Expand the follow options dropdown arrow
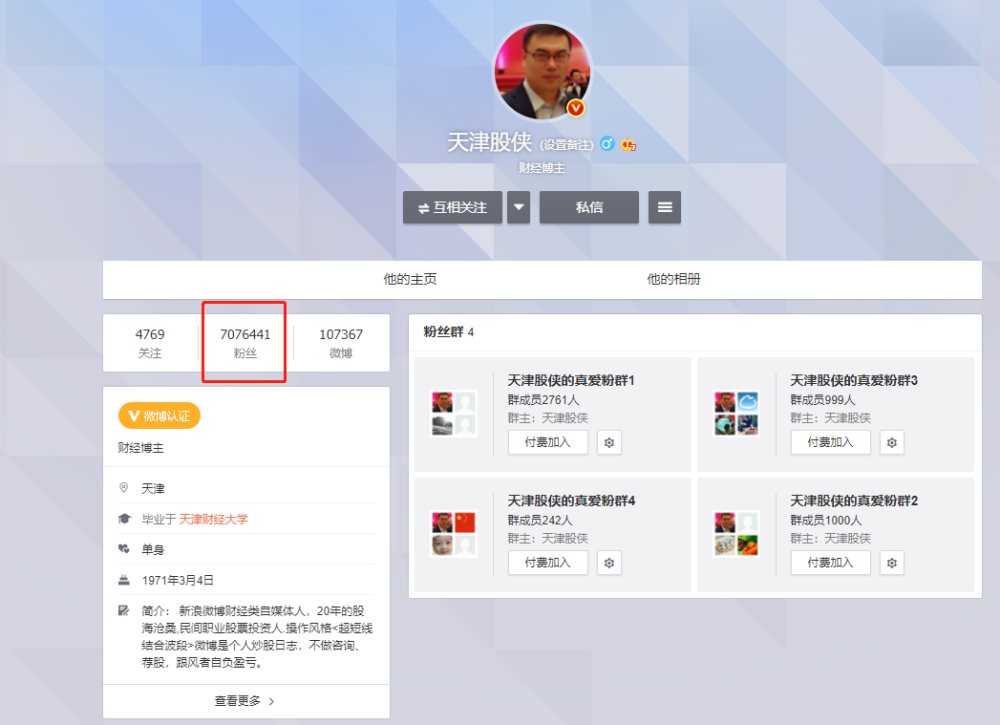The width and height of the screenshot is (1000, 725). click(518, 207)
